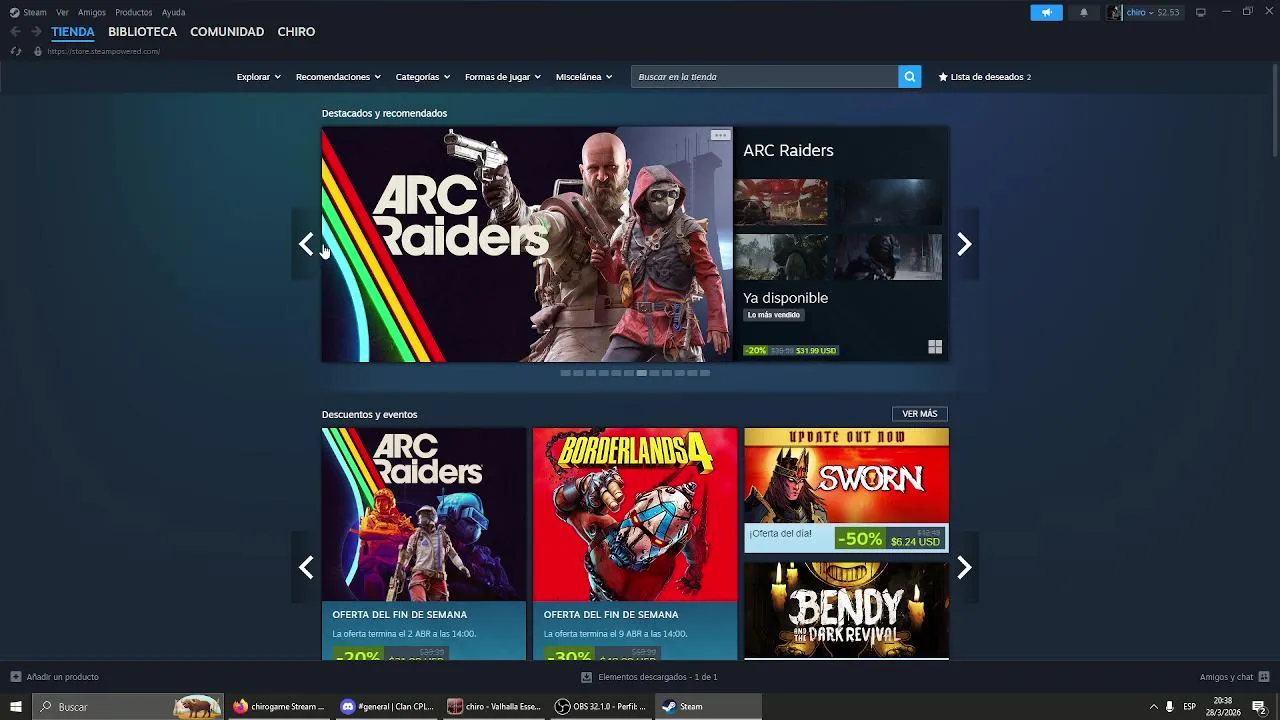Open the notifications bell
The image size is (1280, 720).
(1084, 12)
